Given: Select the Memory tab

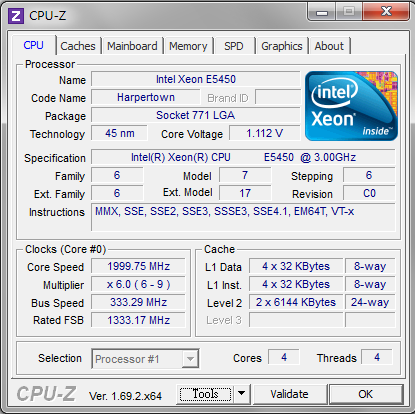Looking at the screenshot, I should point(188,46).
